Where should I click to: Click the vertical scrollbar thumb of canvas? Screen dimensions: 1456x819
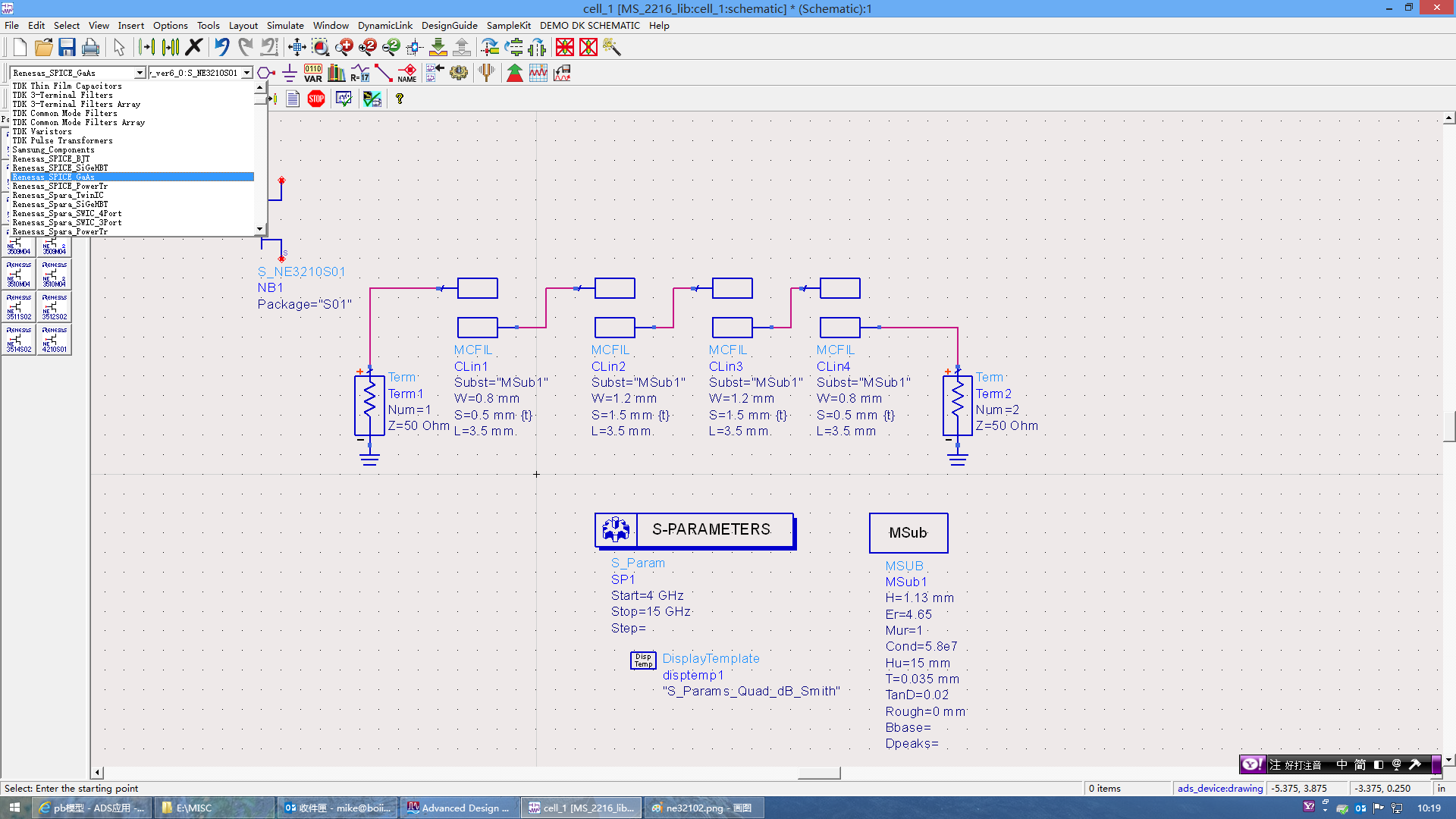(x=1449, y=425)
